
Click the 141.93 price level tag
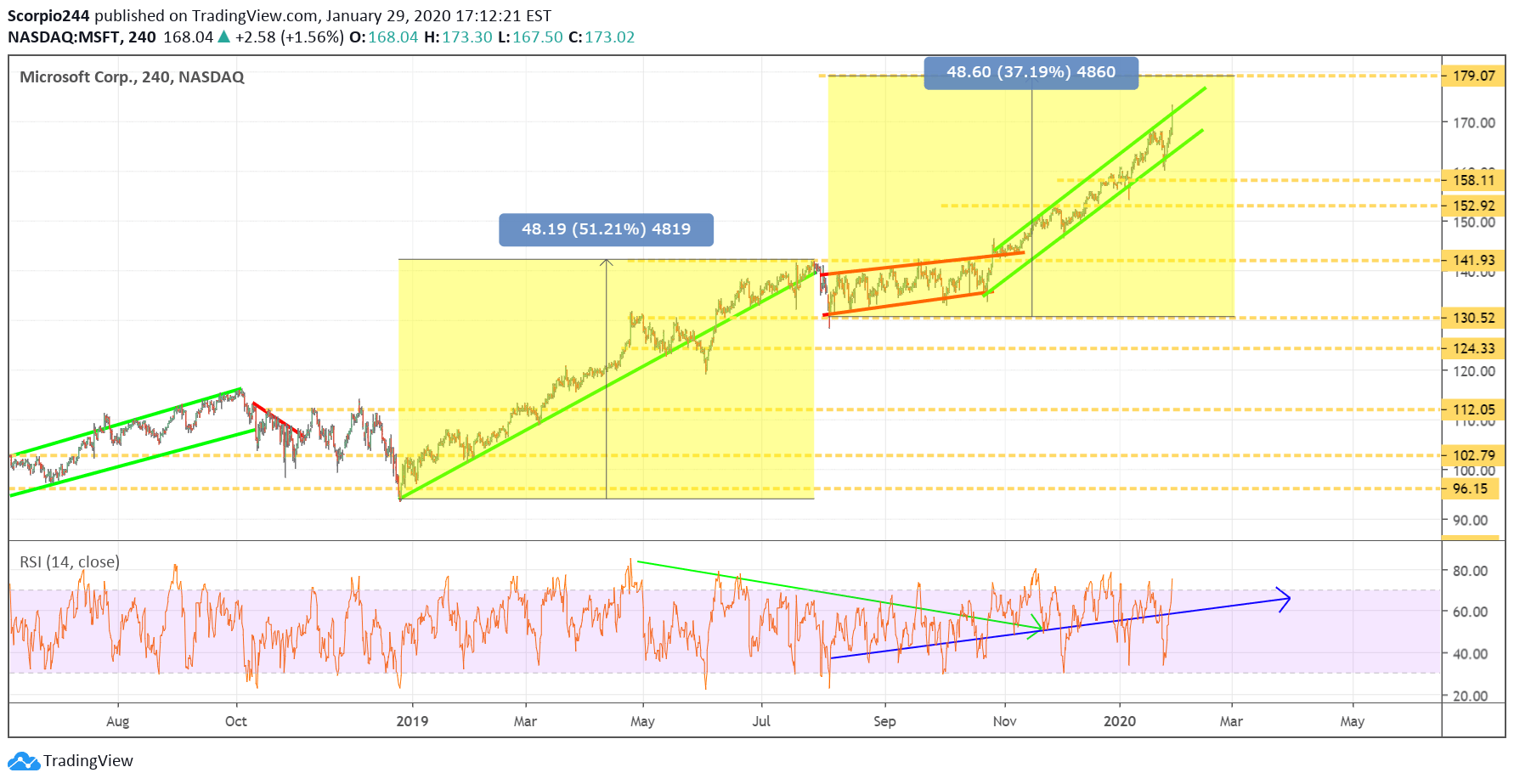coord(1473,260)
